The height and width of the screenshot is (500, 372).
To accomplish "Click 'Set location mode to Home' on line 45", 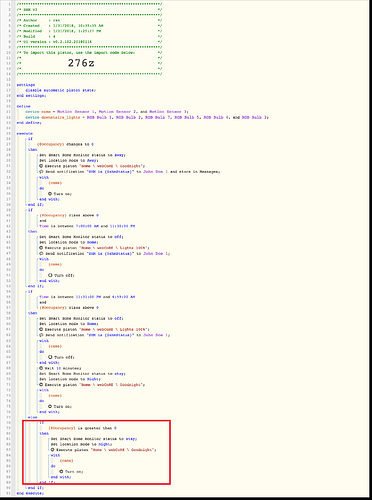I will click(x=68, y=242).
